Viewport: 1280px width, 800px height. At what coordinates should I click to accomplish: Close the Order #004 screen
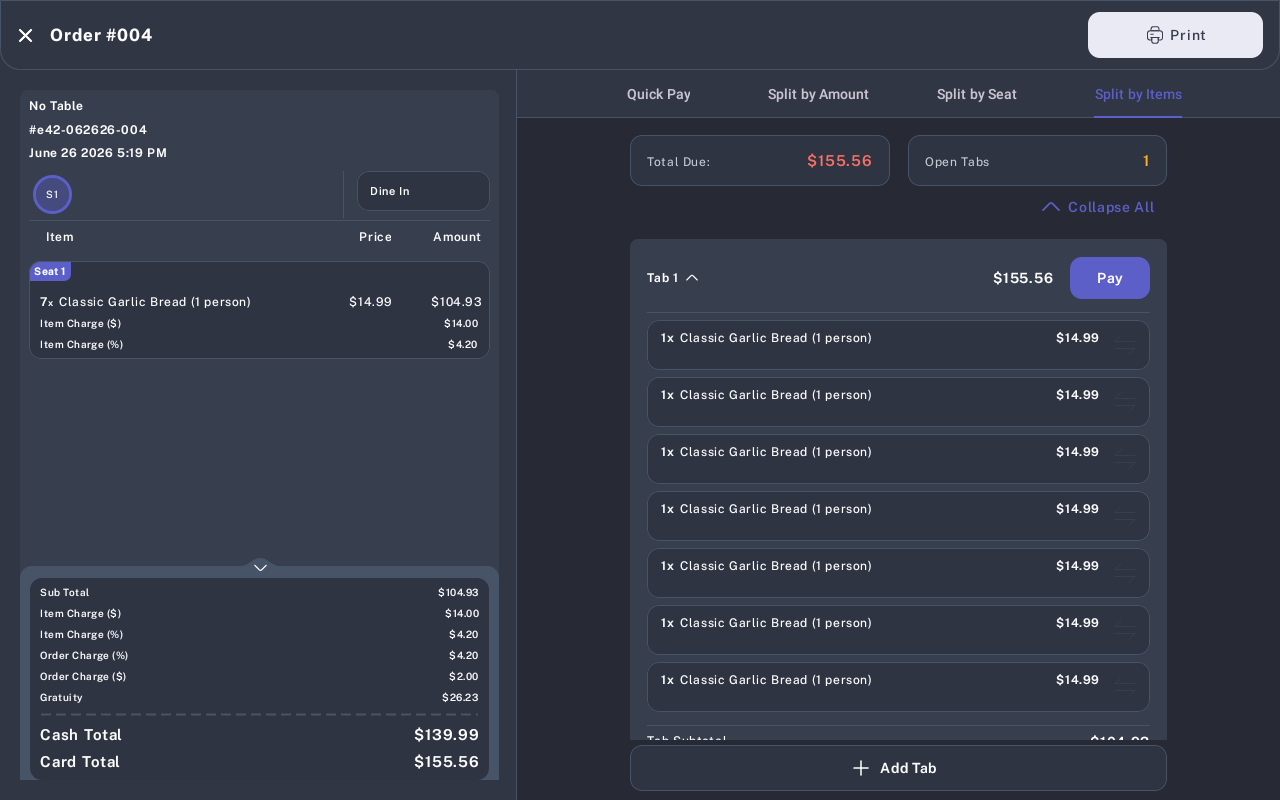point(25,35)
